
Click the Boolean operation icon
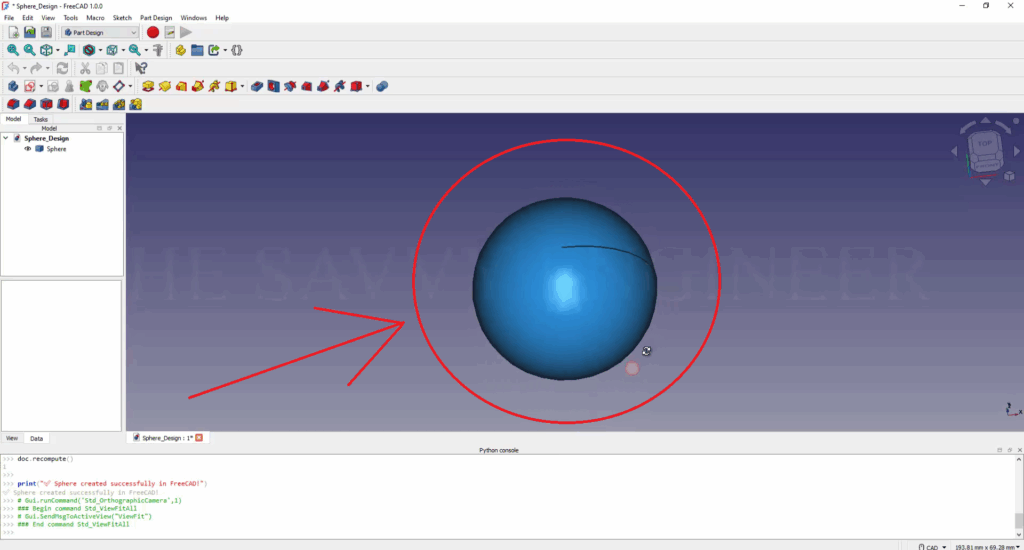pyautogui.click(x=382, y=86)
